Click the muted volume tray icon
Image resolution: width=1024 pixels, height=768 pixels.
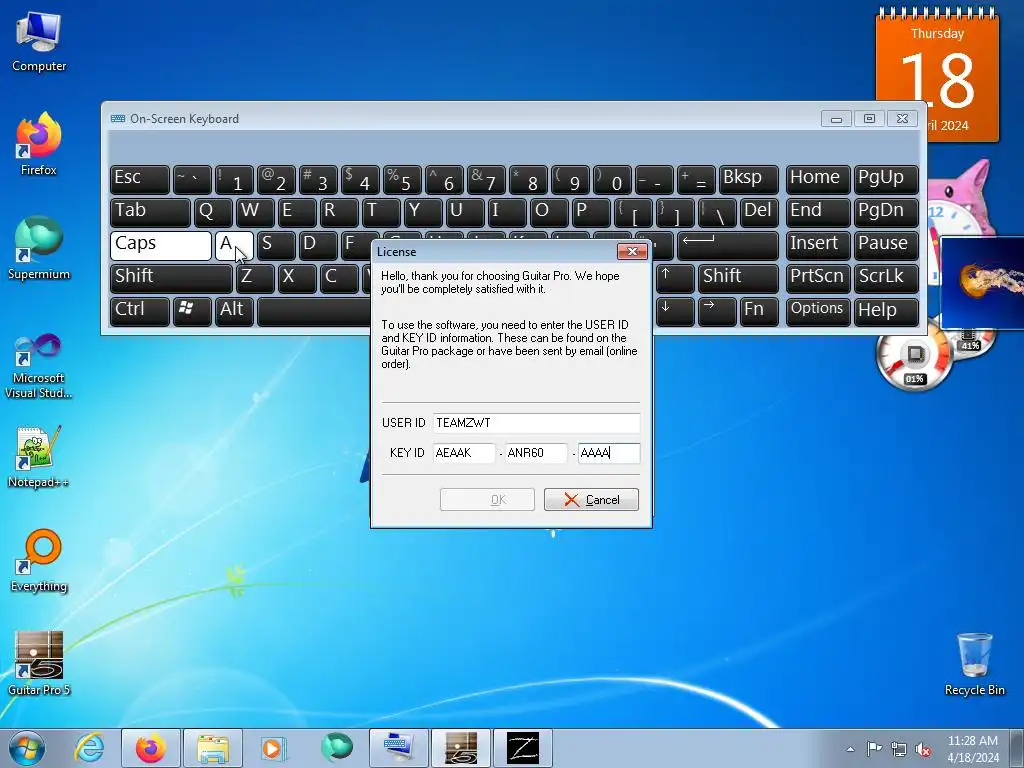point(923,749)
